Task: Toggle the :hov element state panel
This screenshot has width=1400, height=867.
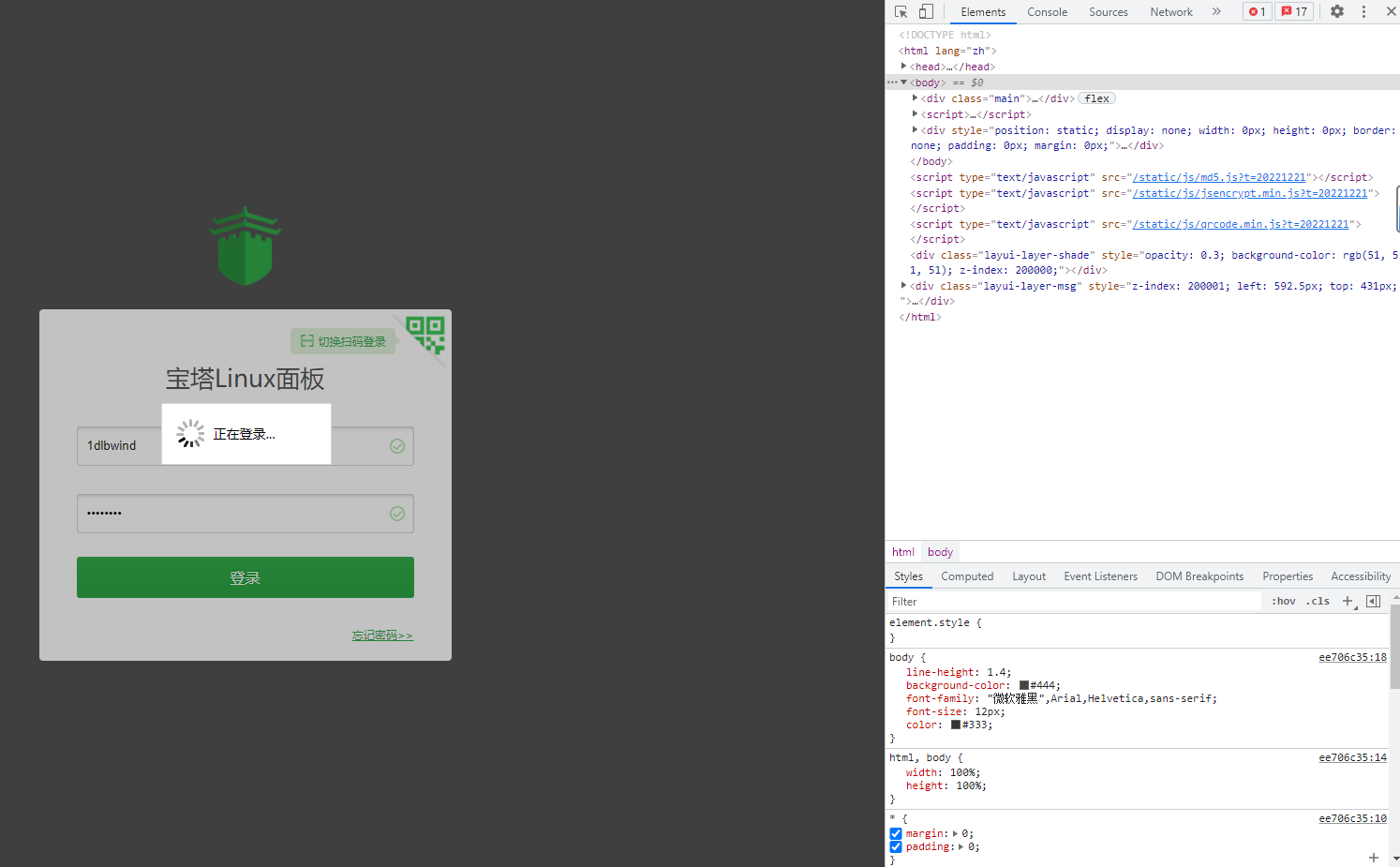Action: pyautogui.click(x=1283, y=602)
